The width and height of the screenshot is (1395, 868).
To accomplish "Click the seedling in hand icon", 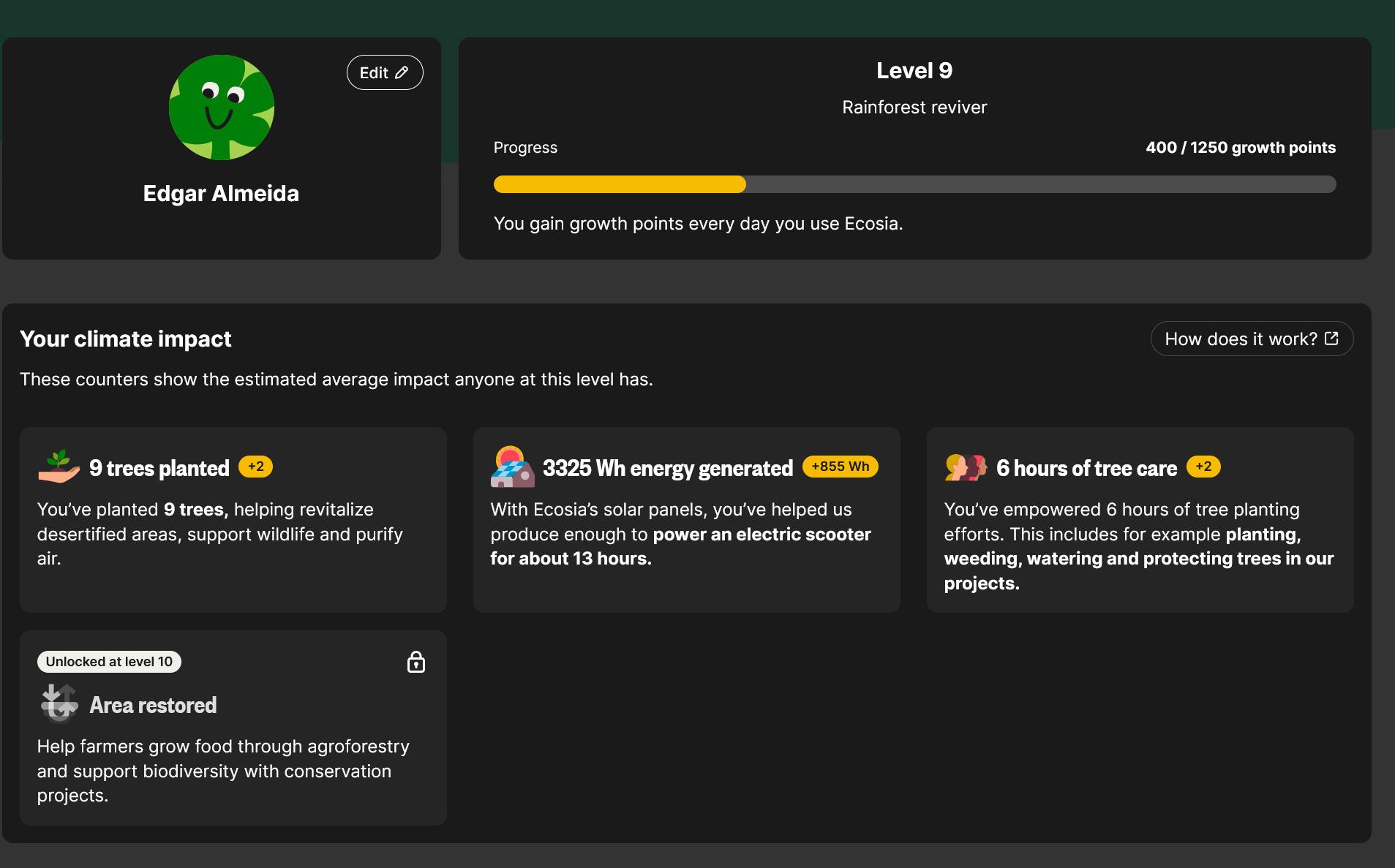I will point(59,467).
